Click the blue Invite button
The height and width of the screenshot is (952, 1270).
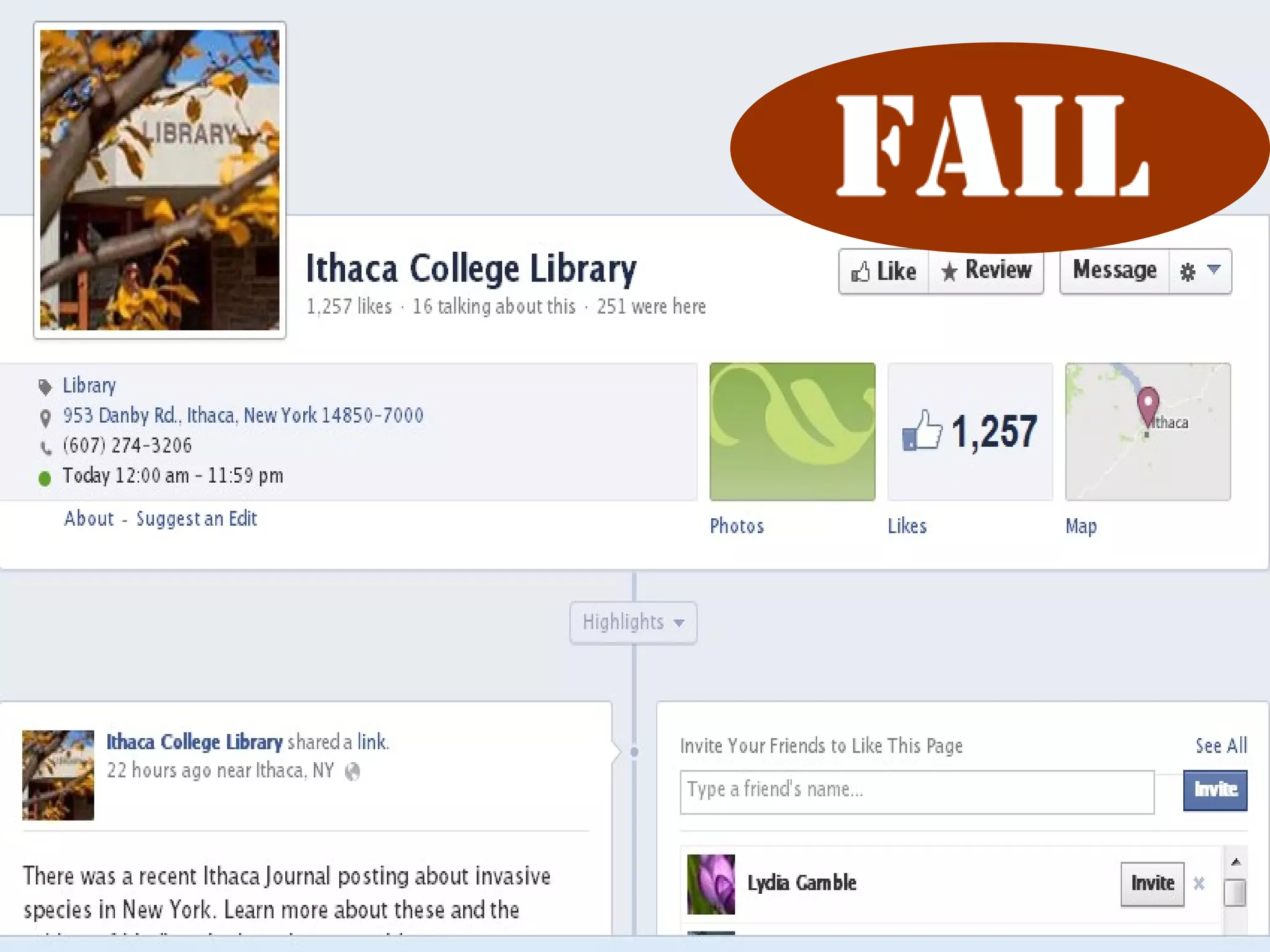pos(1215,790)
